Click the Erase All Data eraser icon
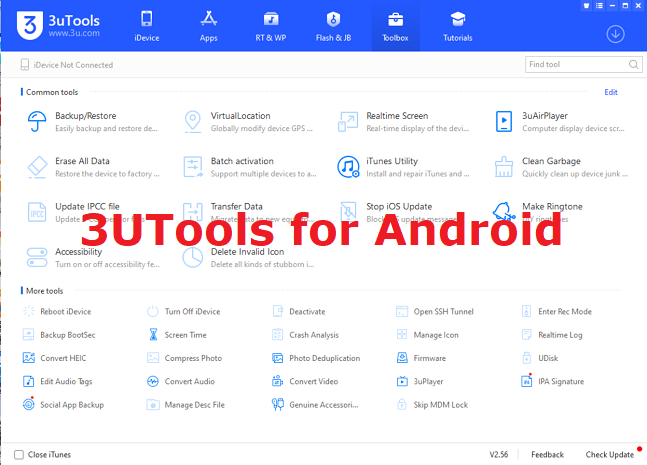Viewport: 647px width, 465px height. (37, 167)
